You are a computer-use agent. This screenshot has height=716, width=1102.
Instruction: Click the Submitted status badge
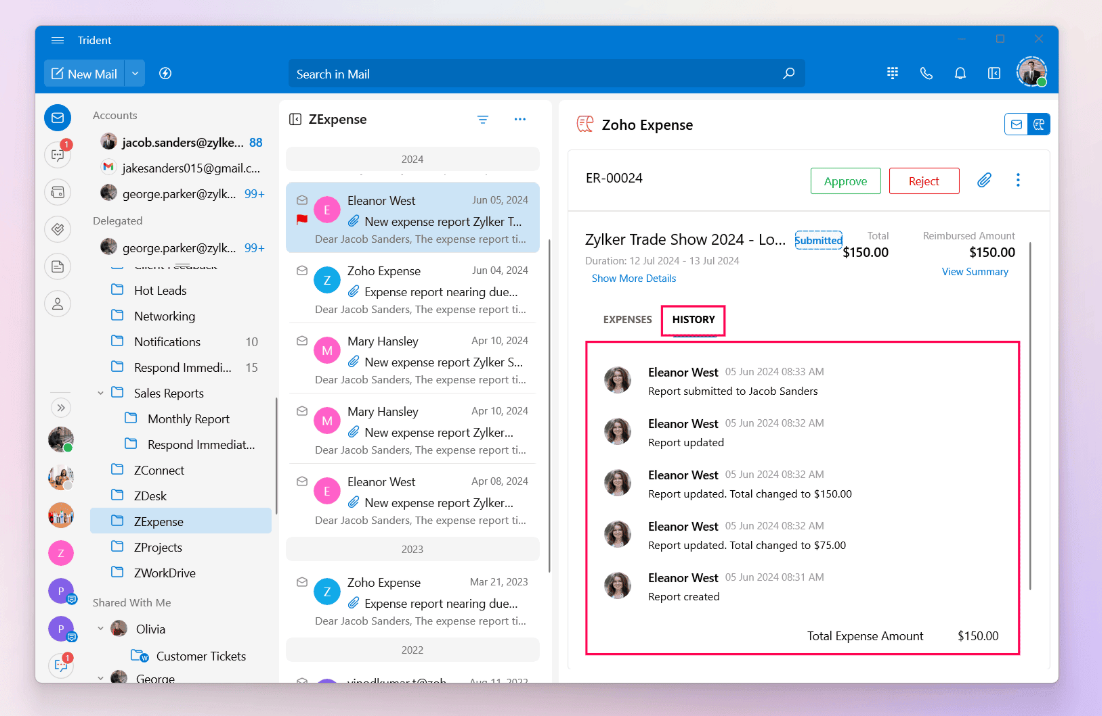tap(819, 240)
